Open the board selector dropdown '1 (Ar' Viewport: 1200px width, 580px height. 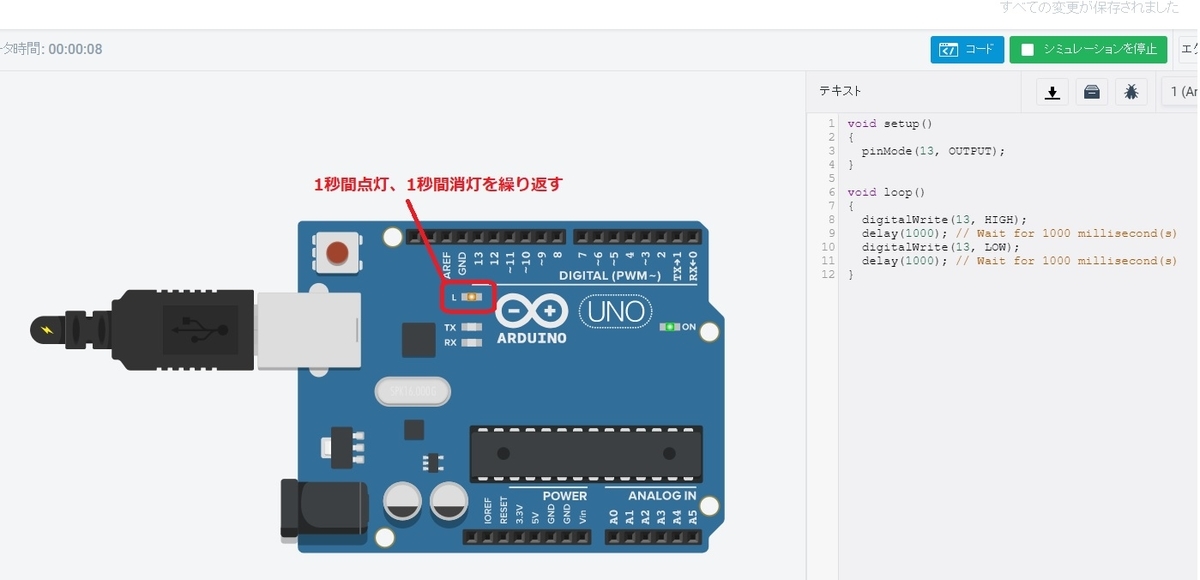1179,92
